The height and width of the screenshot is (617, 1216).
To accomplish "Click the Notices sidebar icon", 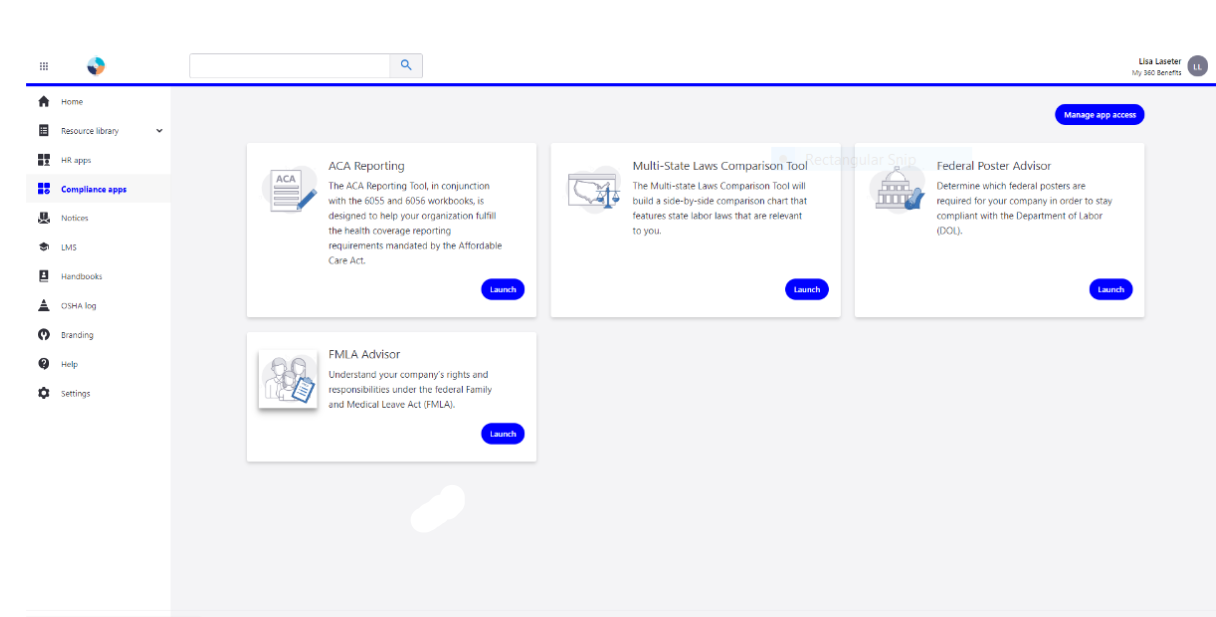I will pos(44,218).
